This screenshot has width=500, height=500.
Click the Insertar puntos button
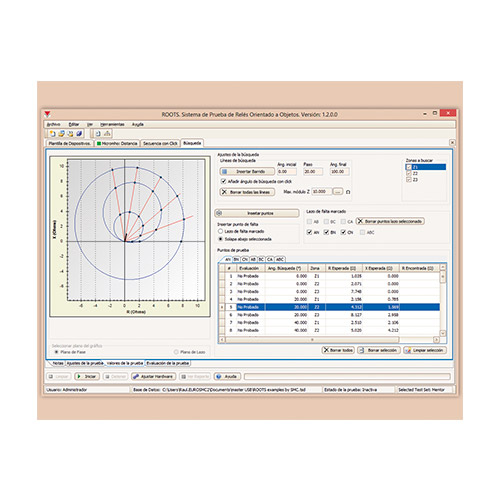(257, 213)
